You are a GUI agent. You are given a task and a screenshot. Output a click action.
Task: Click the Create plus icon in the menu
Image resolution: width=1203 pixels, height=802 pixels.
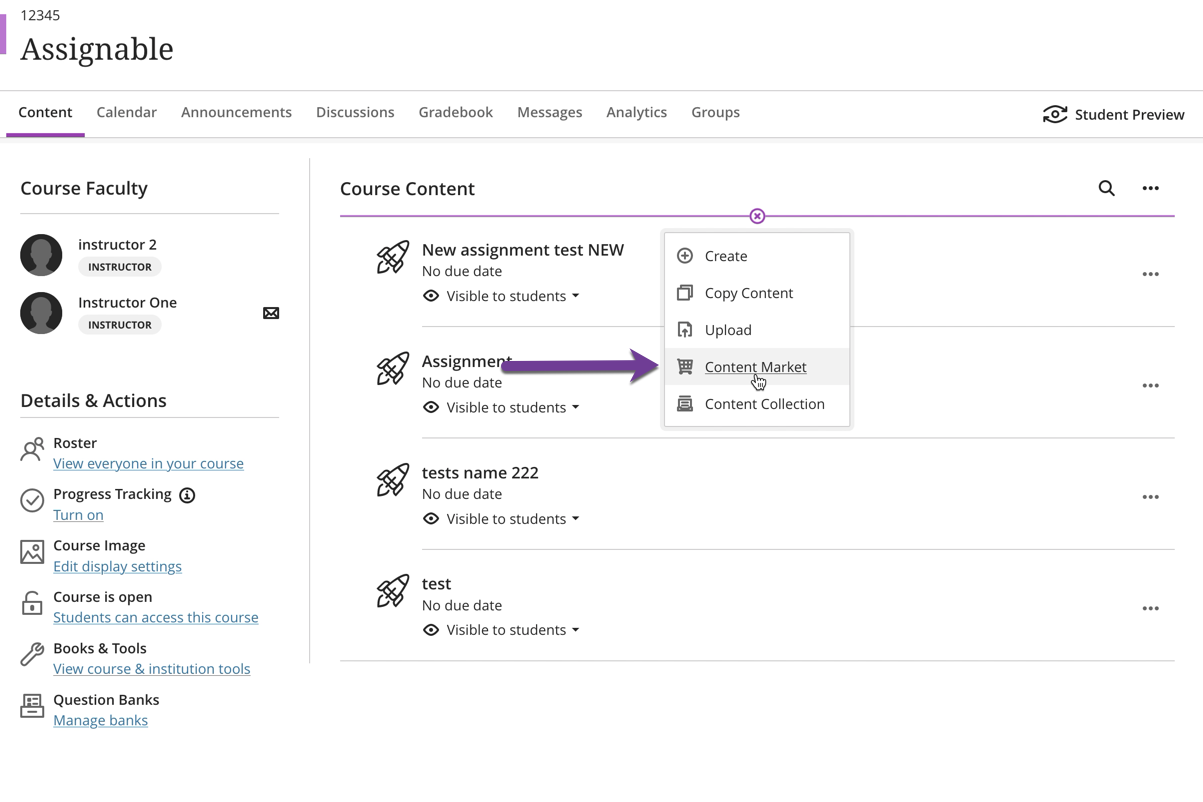click(685, 255)
